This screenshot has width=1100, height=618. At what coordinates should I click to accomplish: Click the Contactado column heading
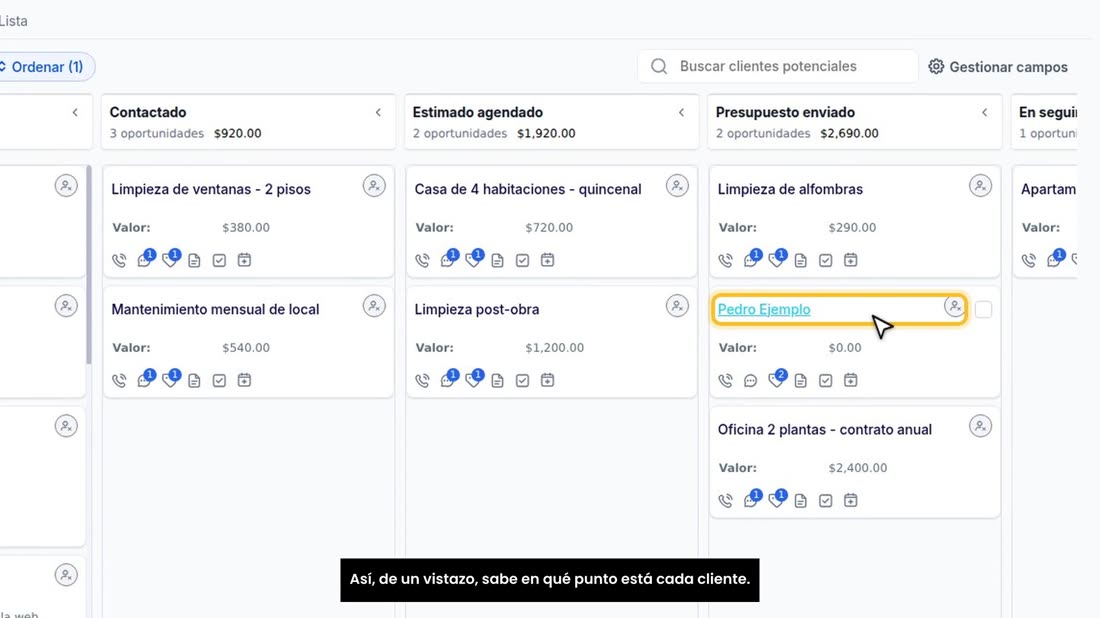(x=148, y=112)
